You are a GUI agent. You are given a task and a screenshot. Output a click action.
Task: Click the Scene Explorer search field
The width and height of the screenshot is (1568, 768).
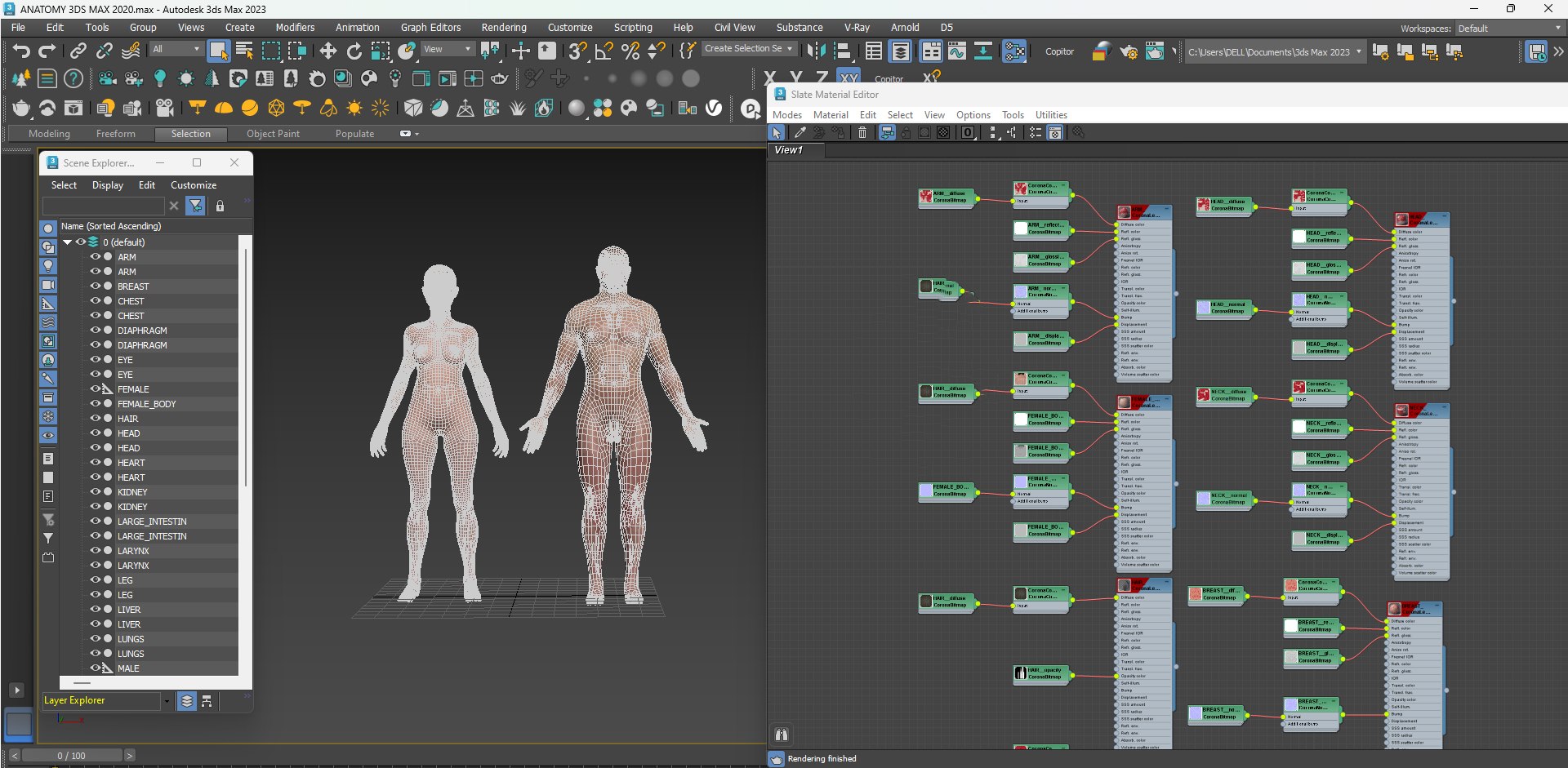click(104, 206)
